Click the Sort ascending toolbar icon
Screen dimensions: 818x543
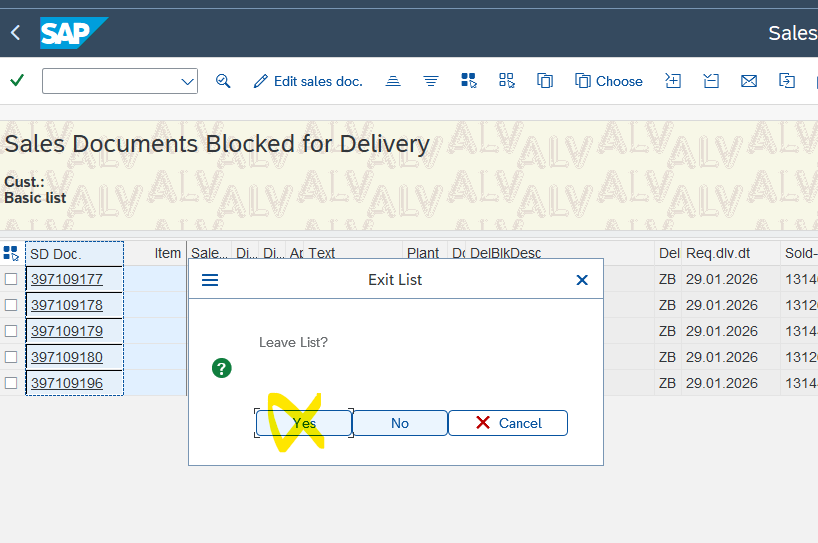click(393, 81)
